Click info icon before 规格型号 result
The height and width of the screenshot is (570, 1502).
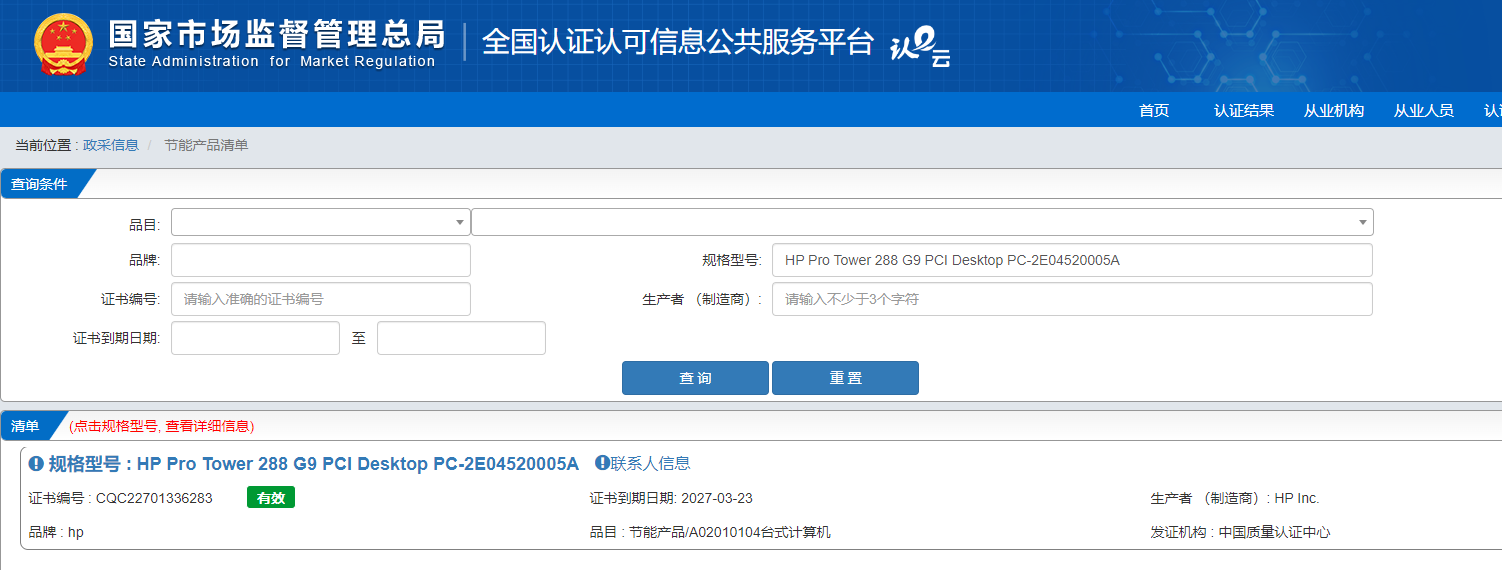click(36, 464)
